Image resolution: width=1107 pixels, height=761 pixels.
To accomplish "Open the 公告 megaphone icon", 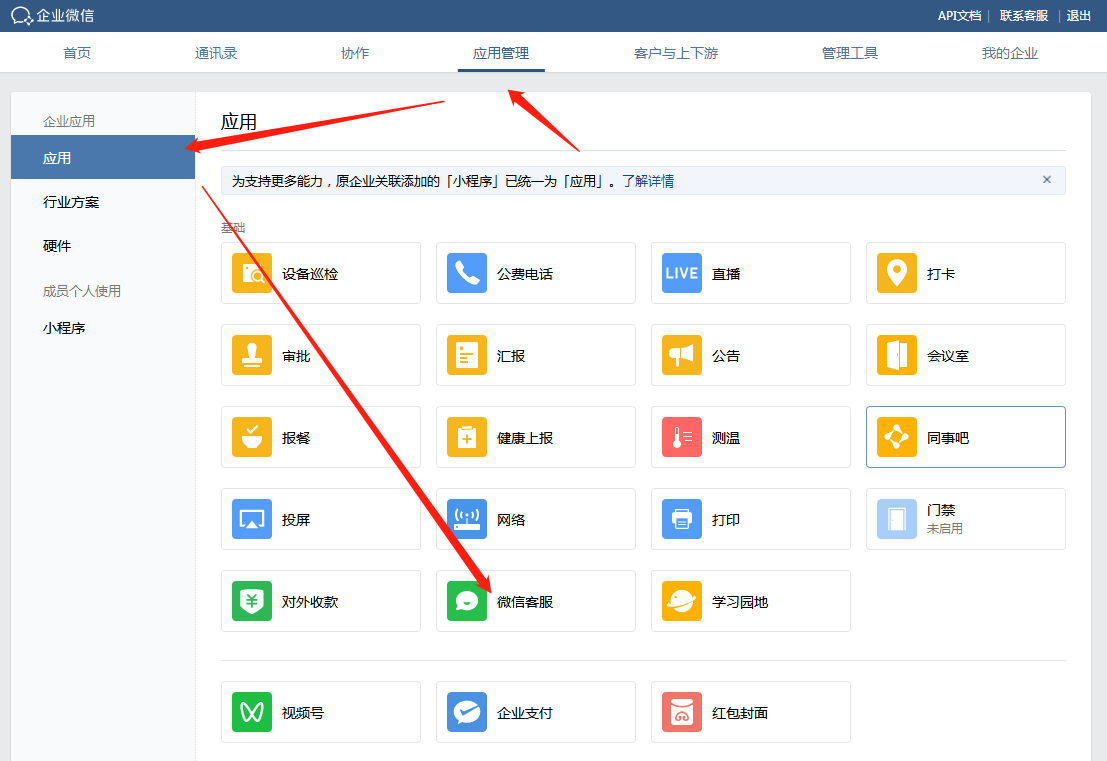I will (x=682, y=355).
